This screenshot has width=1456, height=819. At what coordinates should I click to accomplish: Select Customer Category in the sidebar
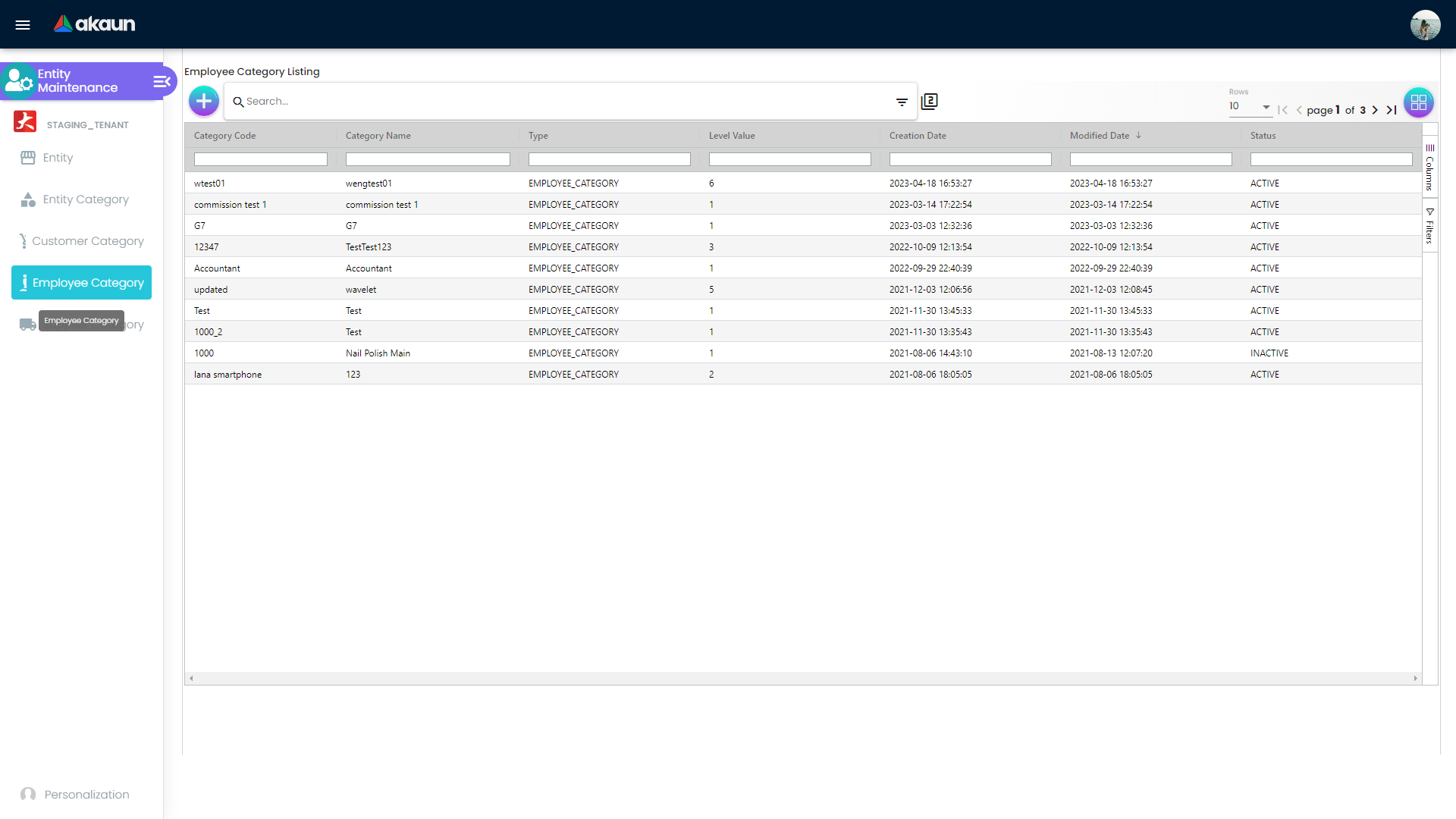point(24,240)
